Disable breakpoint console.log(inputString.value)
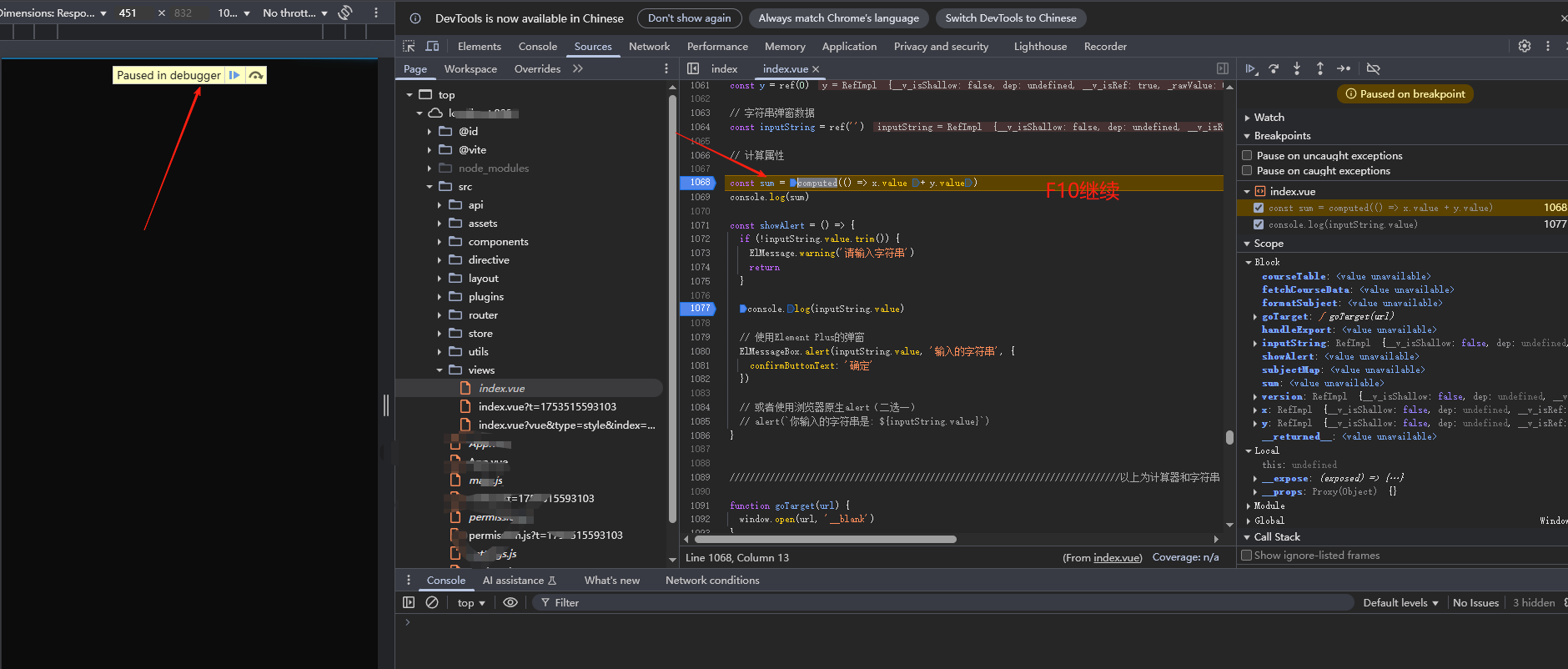Screen dimensions: 1568x669 pos(1259,224)
